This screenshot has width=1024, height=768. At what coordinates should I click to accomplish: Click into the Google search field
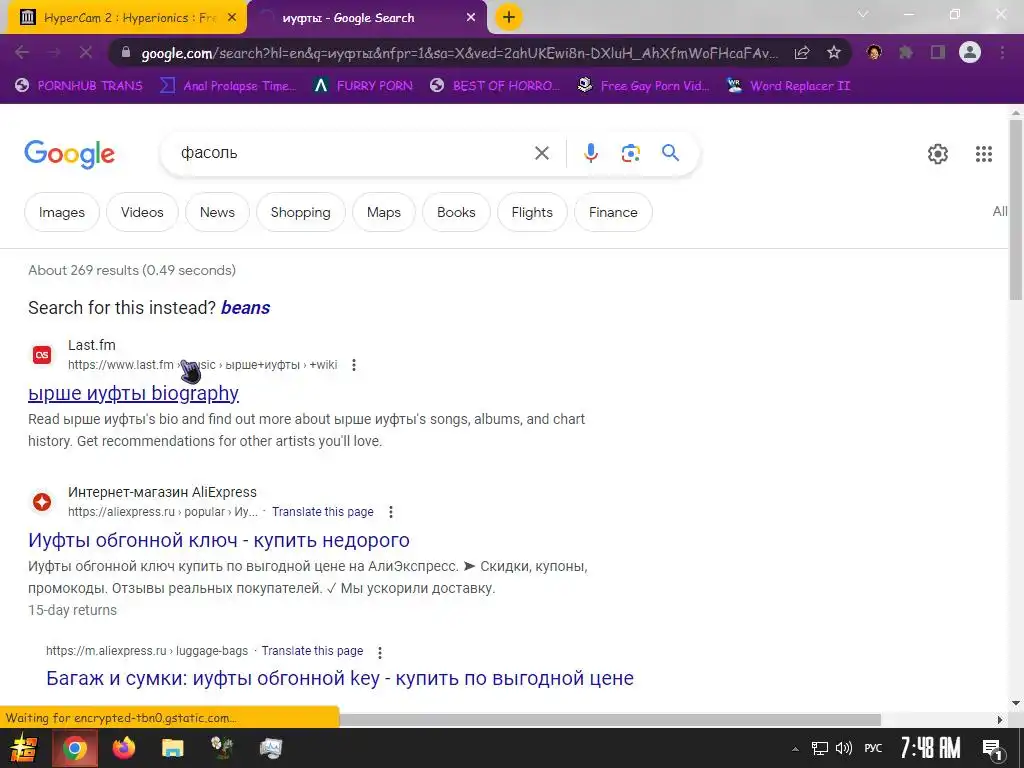[x=353, y=153]
